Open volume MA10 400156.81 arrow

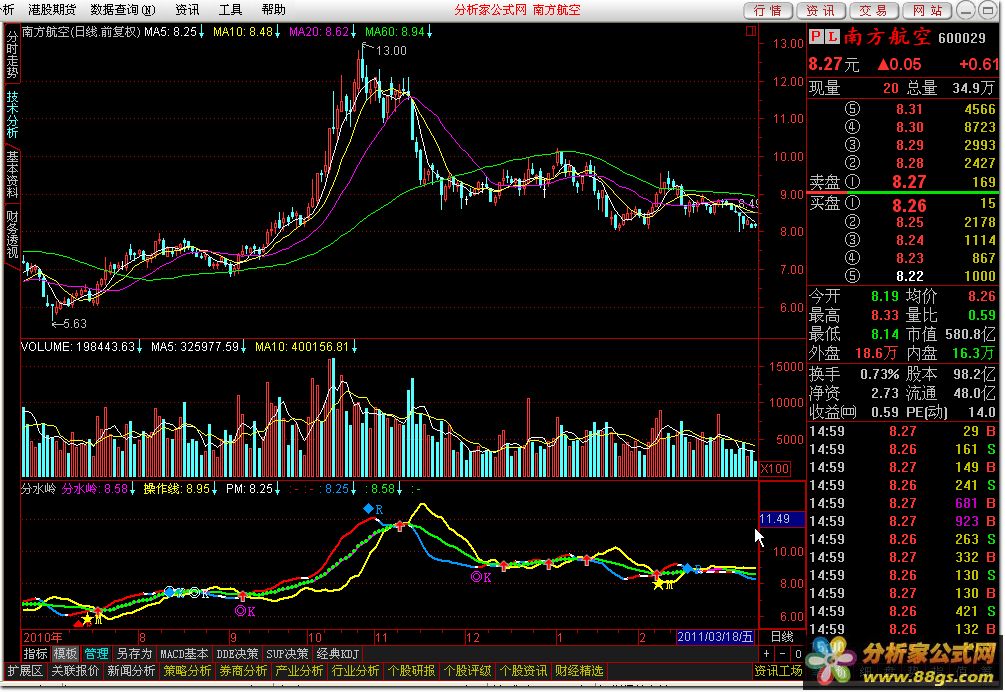(354, 347)
